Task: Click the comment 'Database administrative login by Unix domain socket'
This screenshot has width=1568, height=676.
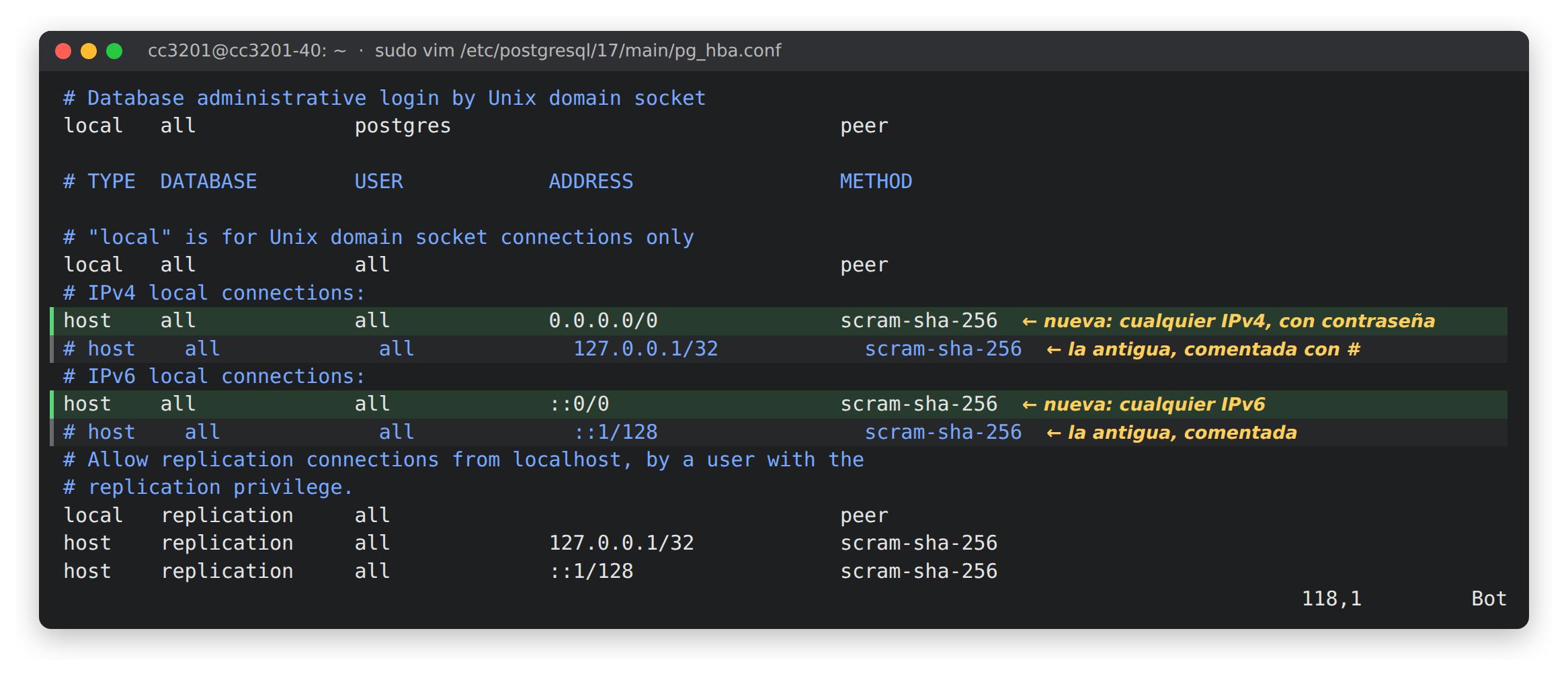Action: point(384,98)
